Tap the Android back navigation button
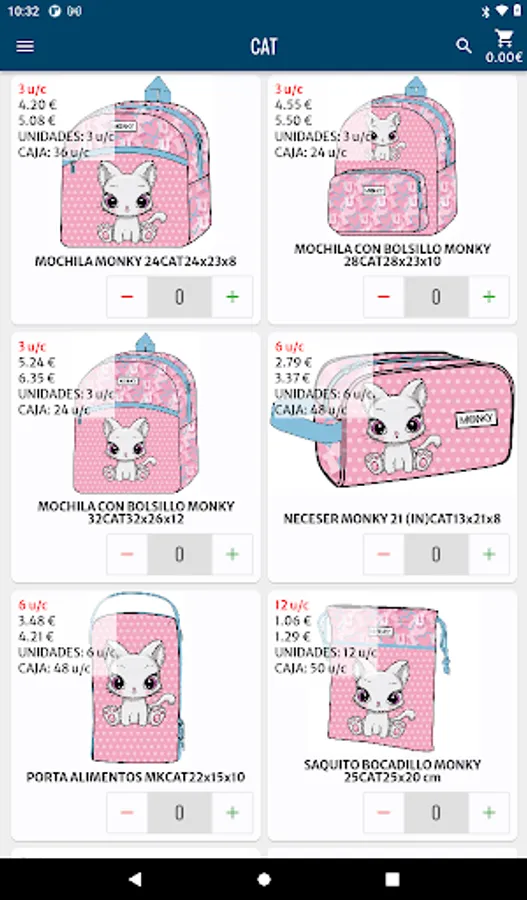The image size is (527, 900). click(x=135, y=879)
